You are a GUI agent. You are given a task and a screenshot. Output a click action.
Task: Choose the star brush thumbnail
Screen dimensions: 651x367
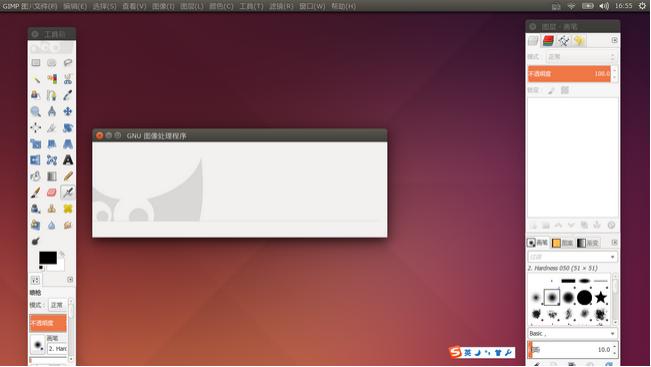click(x=600, y=297)
